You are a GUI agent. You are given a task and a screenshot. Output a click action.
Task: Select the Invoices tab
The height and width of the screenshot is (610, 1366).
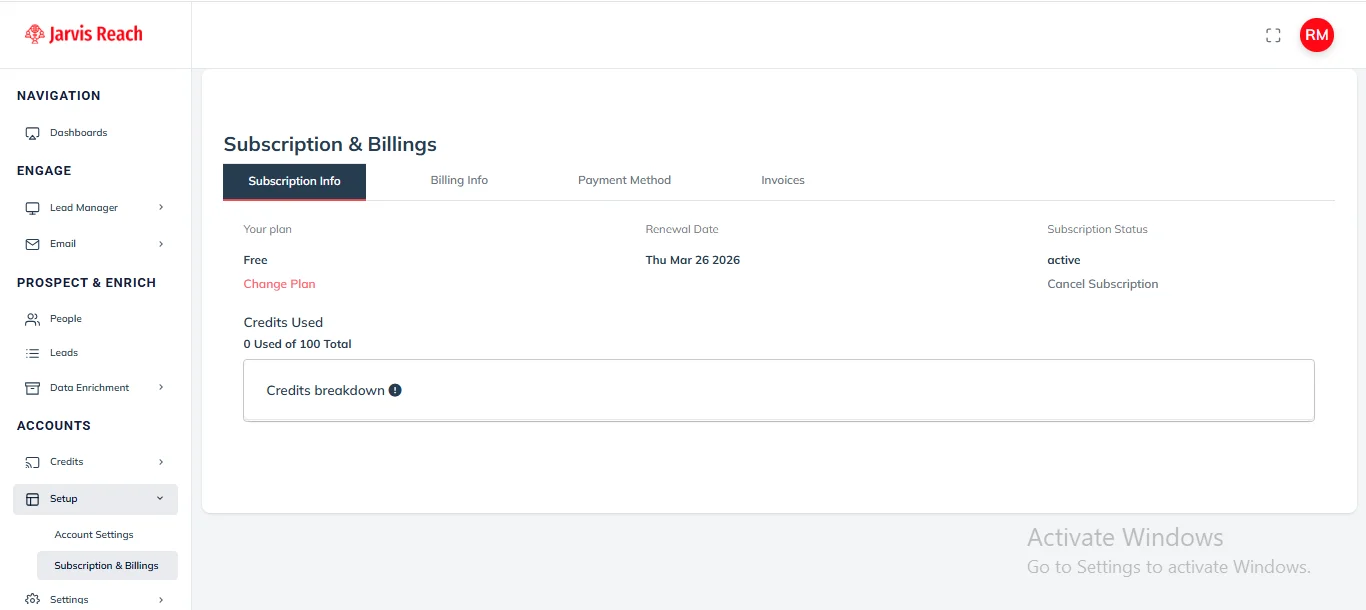pos(782,181)
